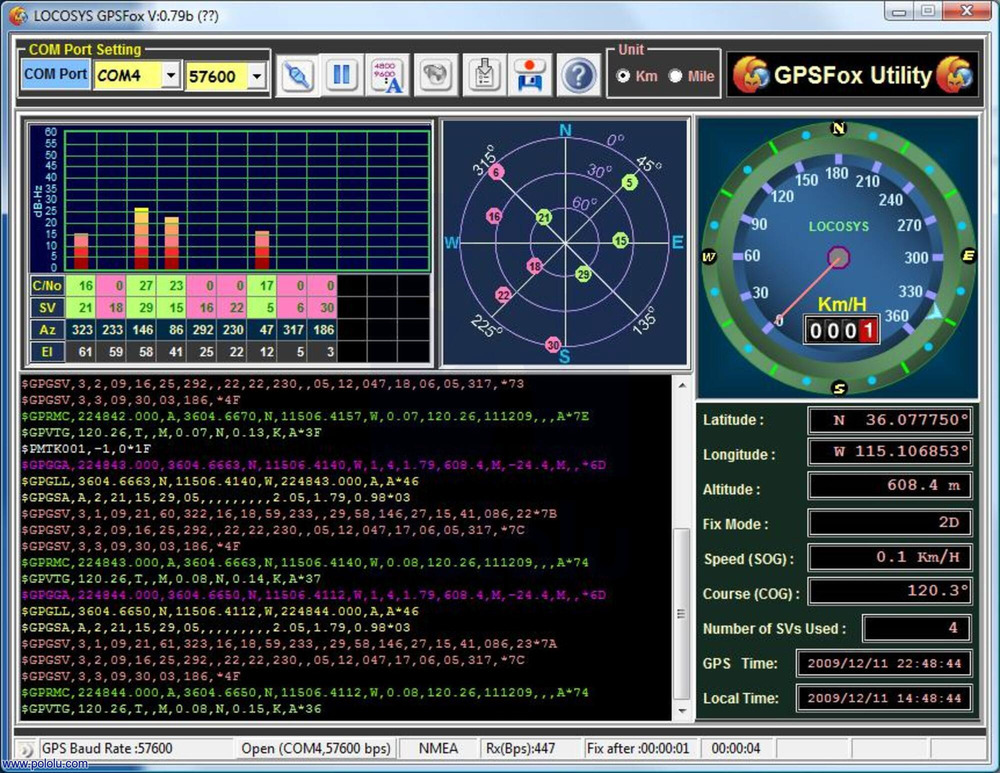The width and height of the screenshot is (1000, 773).
Task: Click the fox logo left of GPSFox Utility
Action: point(750,75)
